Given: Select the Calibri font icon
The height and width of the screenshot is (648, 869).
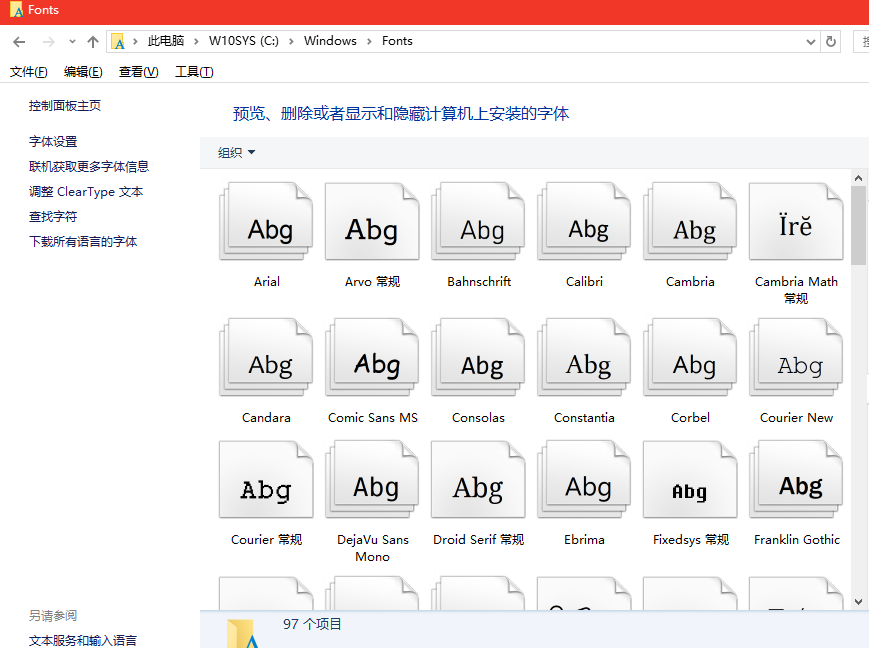Looking at the screenshot, I should click(x=584, y=221).
